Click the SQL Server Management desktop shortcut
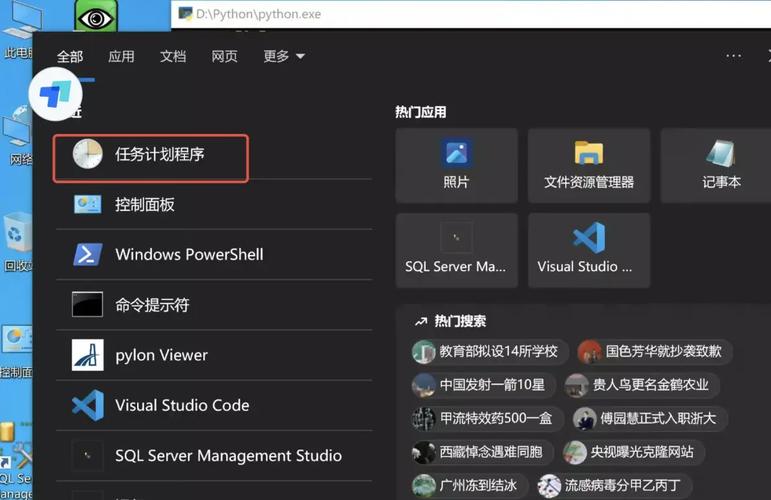Screen dimensions: 771x500 16,462
